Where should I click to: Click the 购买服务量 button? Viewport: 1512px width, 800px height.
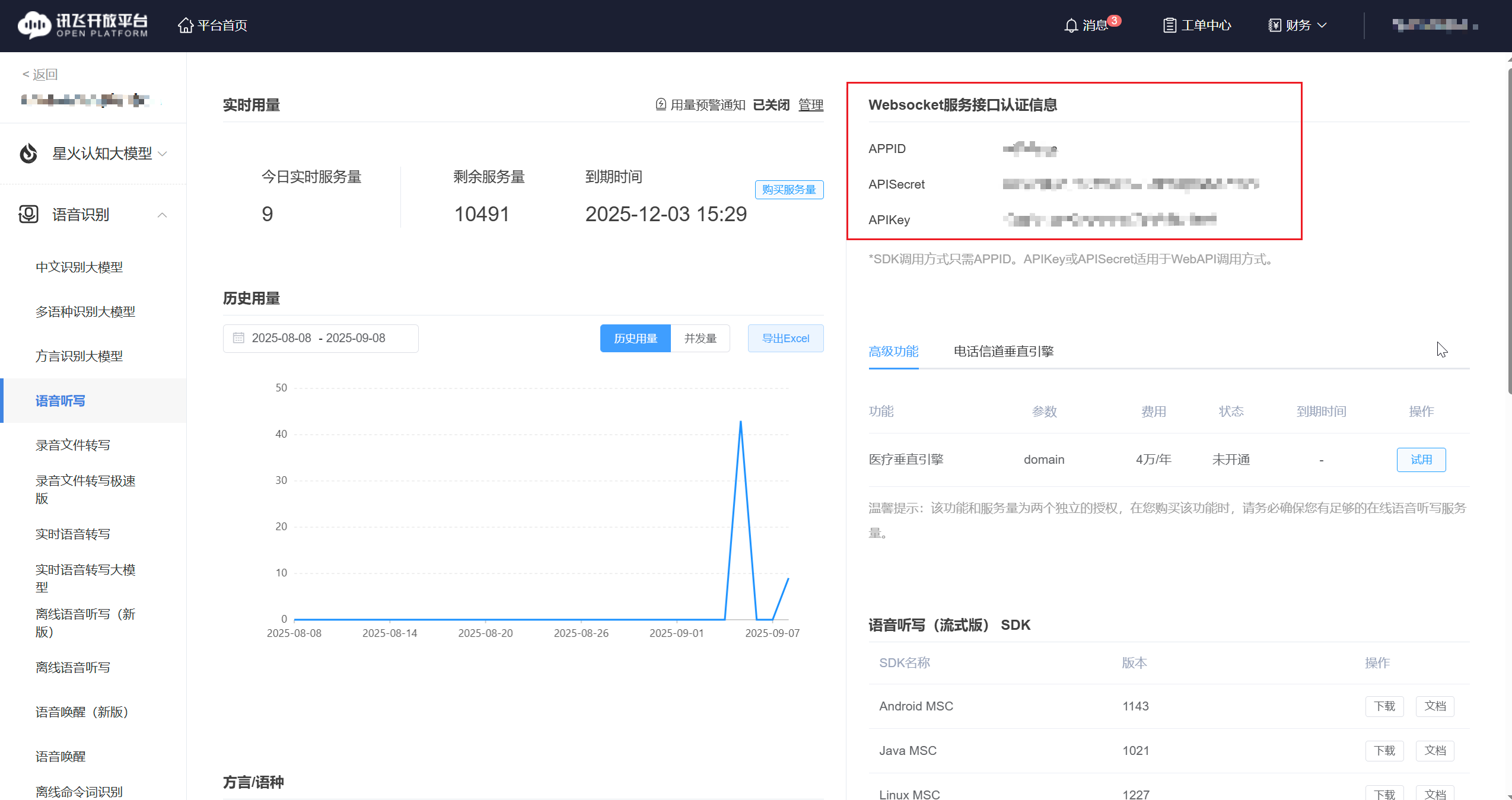coord(788,190)
